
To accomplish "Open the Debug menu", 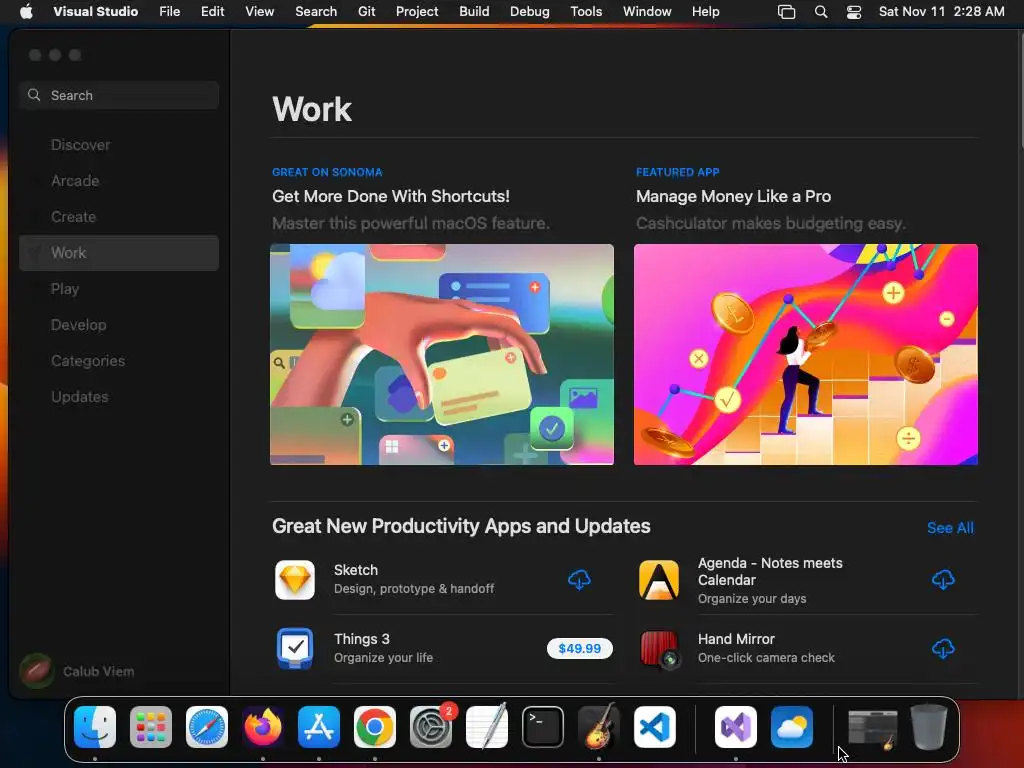I will (530, 11).
